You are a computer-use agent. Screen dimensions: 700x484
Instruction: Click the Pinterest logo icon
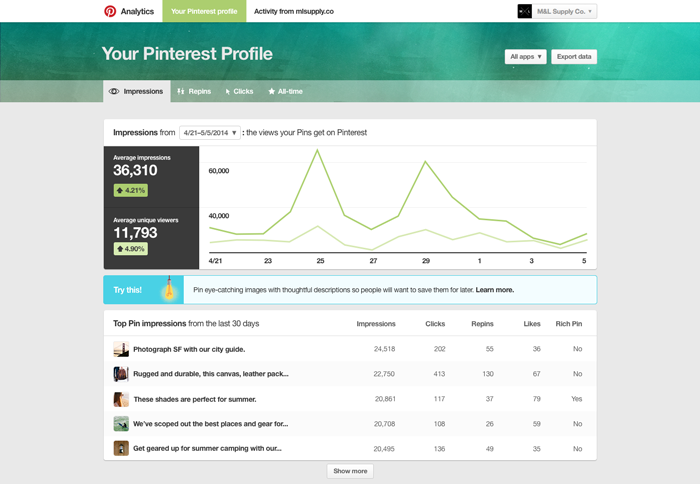pos(110,11)
